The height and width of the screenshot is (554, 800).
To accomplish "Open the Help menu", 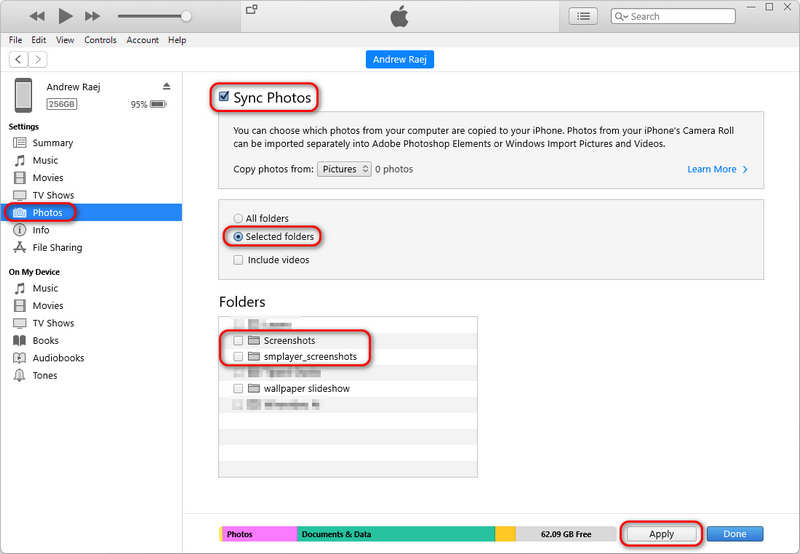I will tap(177, 40).
